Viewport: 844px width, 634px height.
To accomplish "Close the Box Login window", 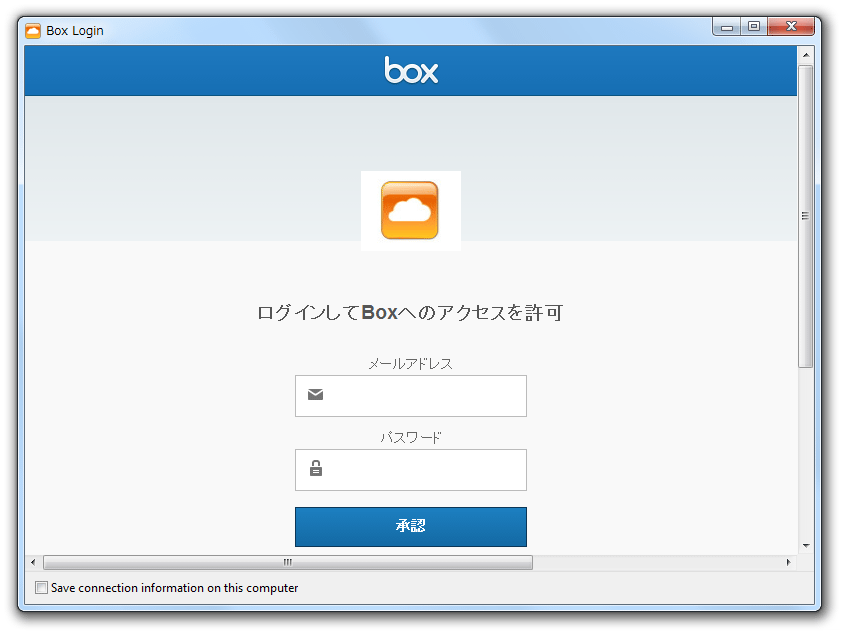I will point(792,27).
